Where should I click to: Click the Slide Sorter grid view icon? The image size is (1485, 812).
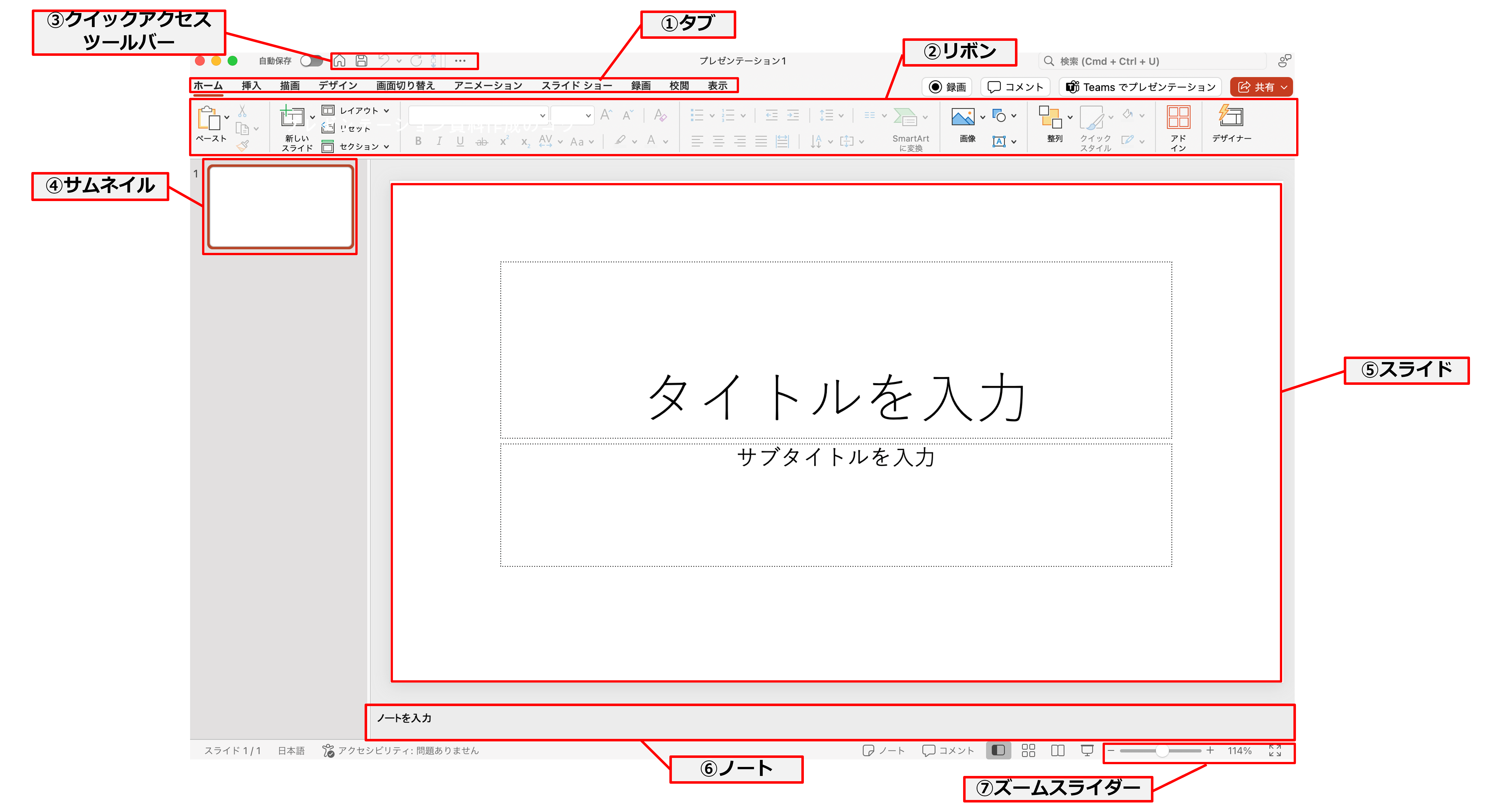[1028, 750]
